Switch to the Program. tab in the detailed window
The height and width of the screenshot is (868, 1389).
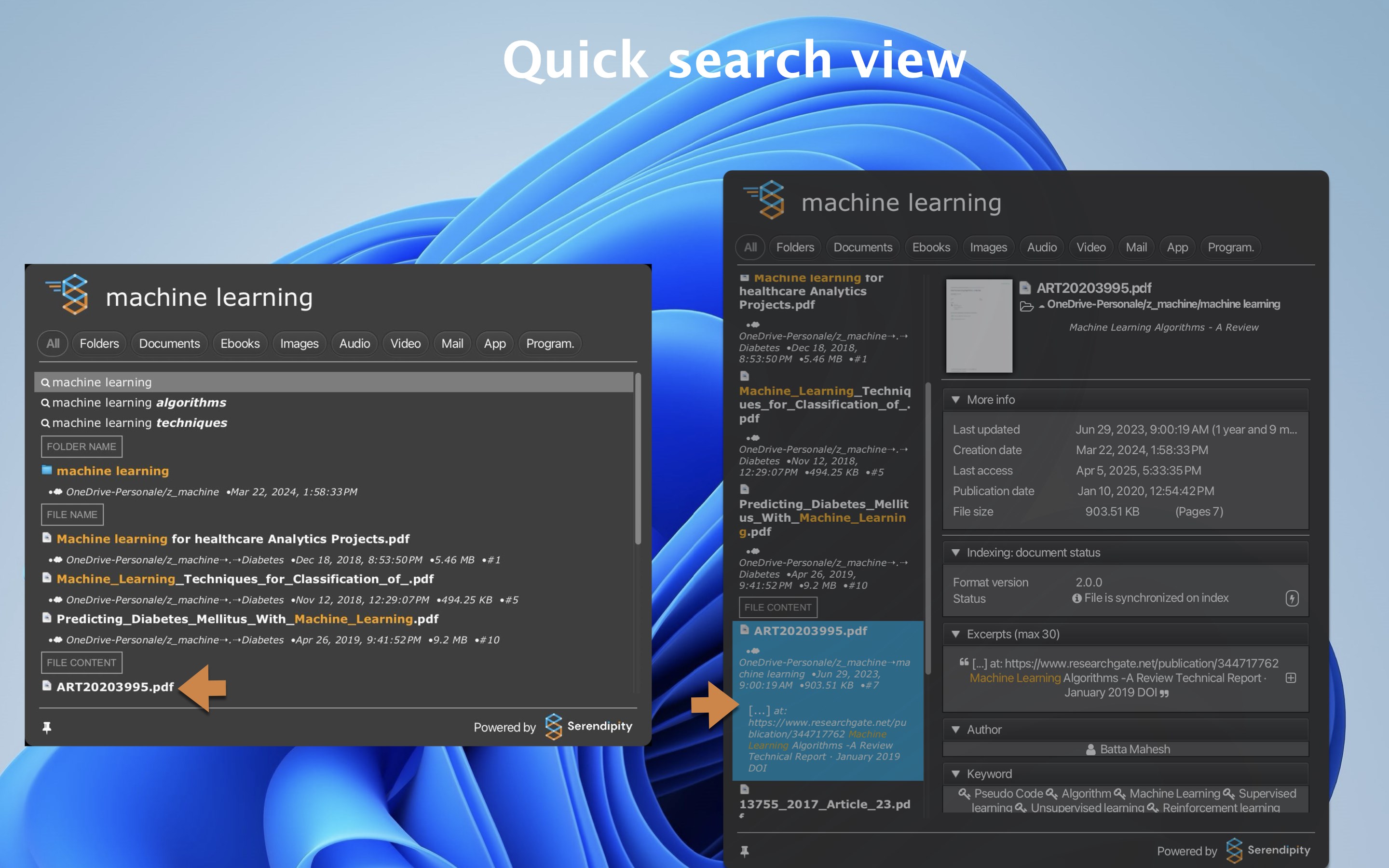point(1231,247)
